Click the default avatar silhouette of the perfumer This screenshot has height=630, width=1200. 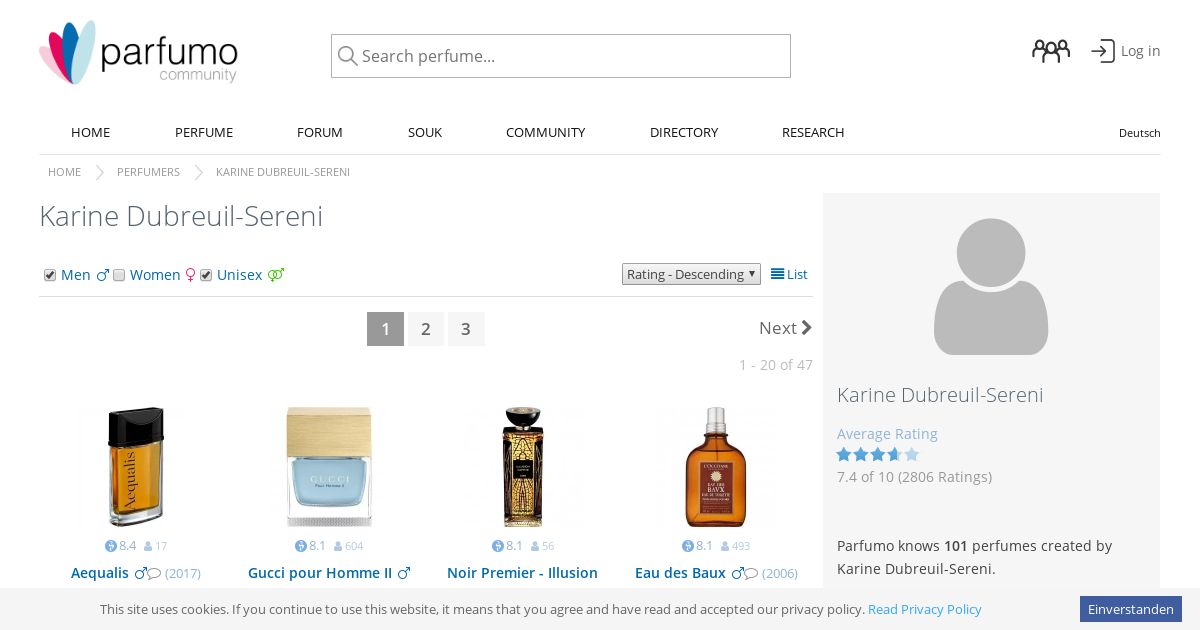[991, 286]
